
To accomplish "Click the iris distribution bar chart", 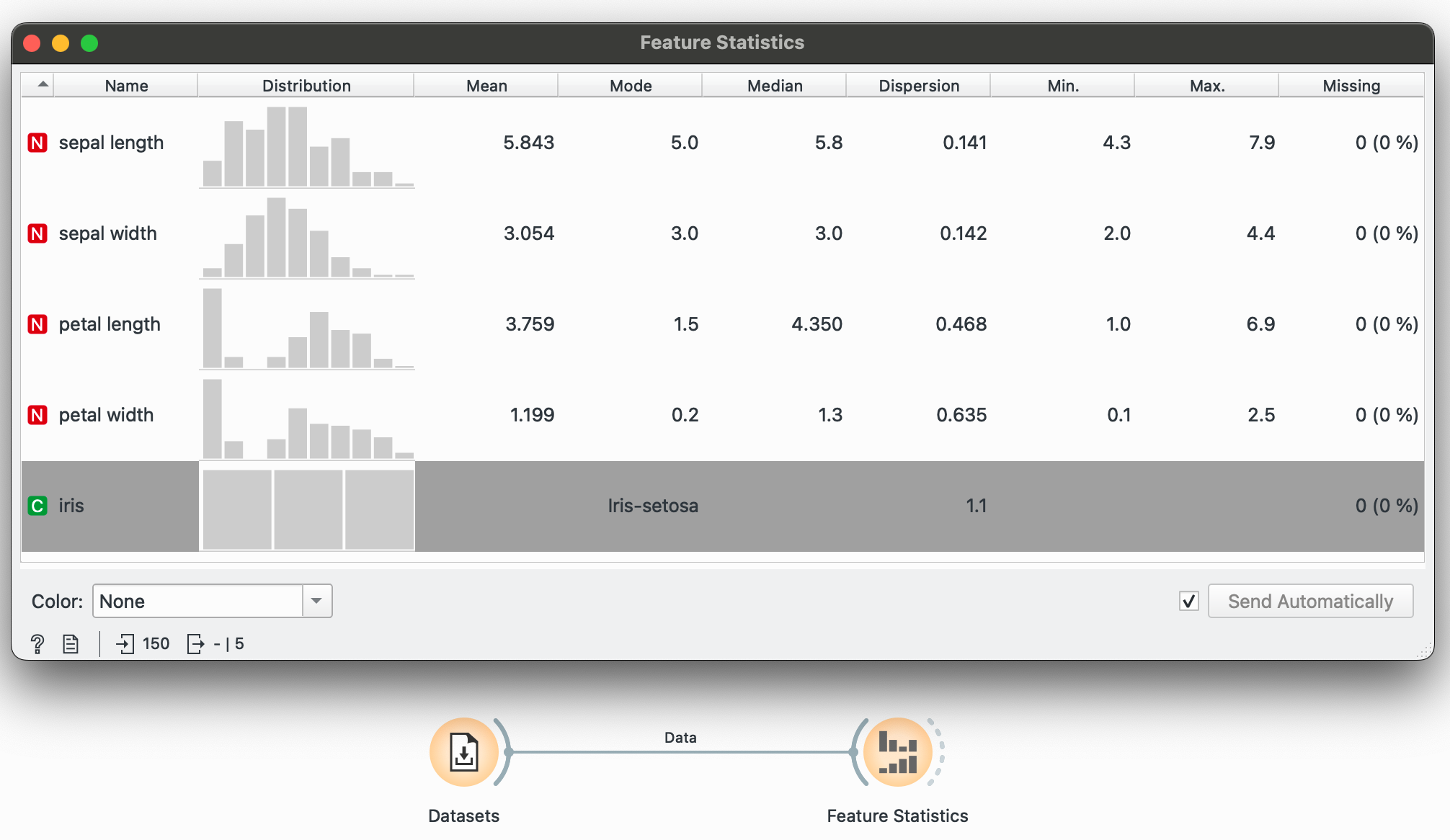I will pos(307,509).
